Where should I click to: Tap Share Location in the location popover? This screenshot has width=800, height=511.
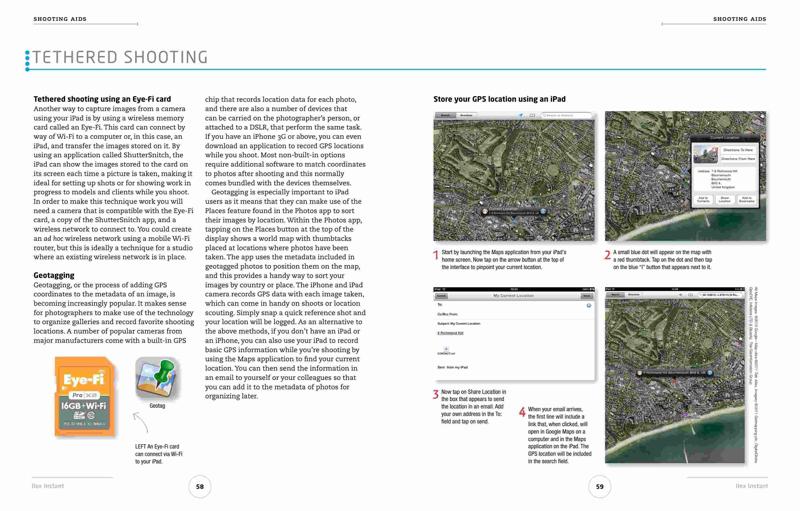pos(724,200)
